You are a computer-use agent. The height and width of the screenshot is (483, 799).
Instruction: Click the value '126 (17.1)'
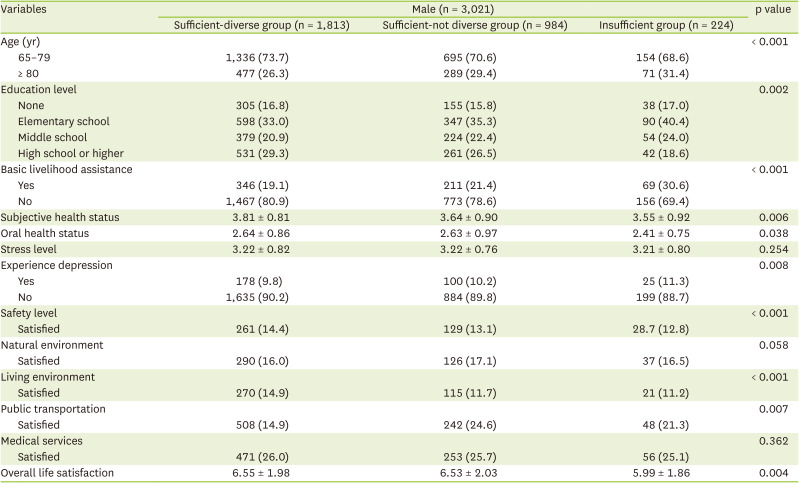coord(470,361)
